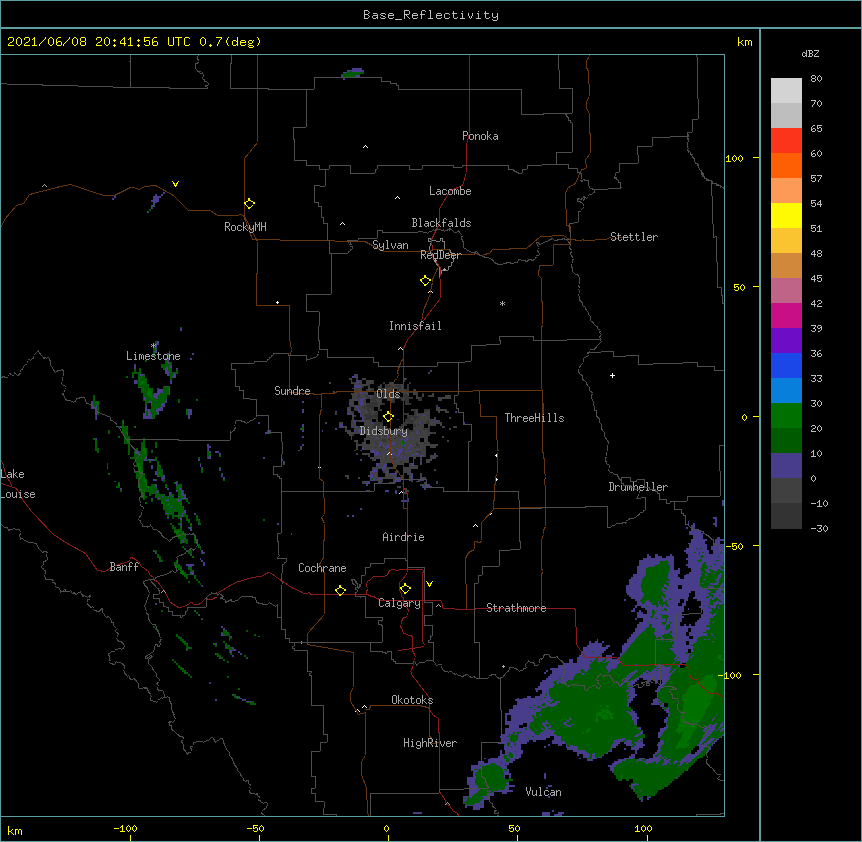Click the Cochrane label
862x842 pixels.
[322, 568]
